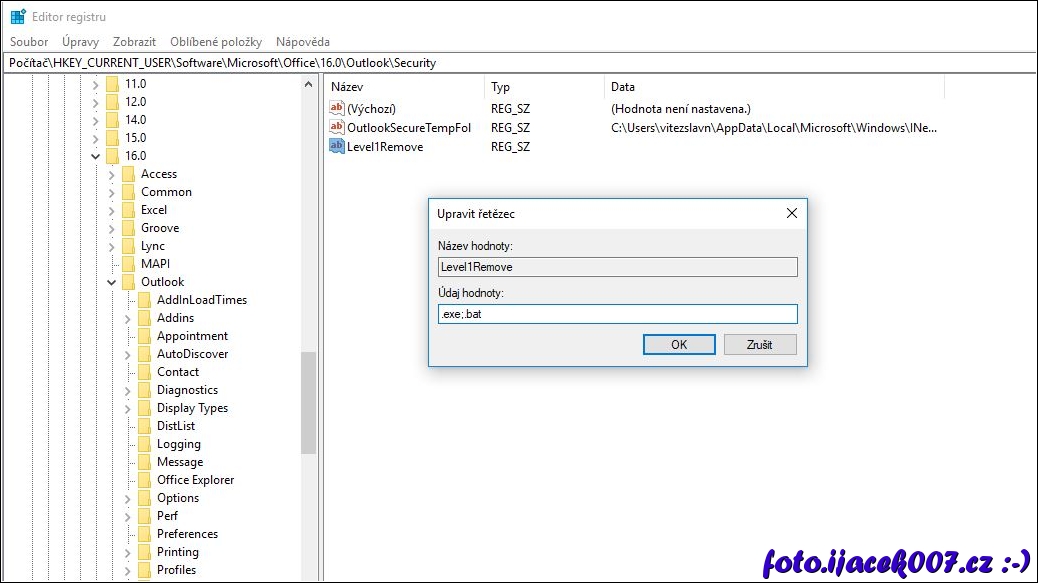Open the Soubor menu
Image resolution: width=1038 pixels, height=583 pixels.
point(29,42)
